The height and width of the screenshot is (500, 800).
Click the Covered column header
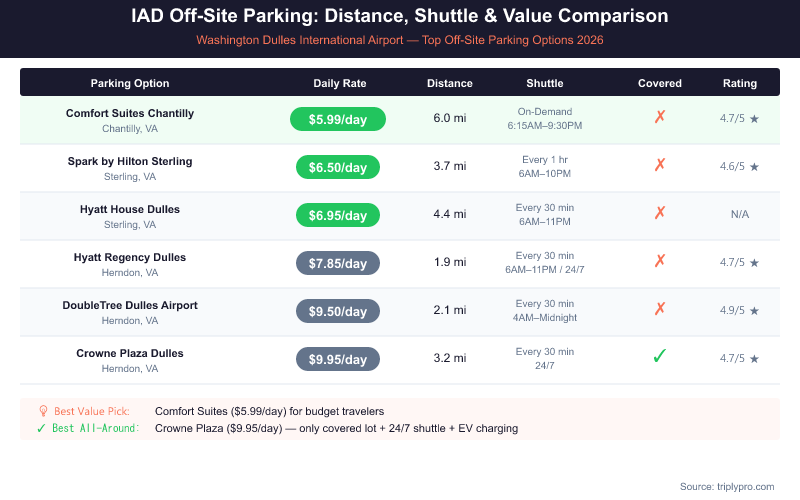[660, 83]
